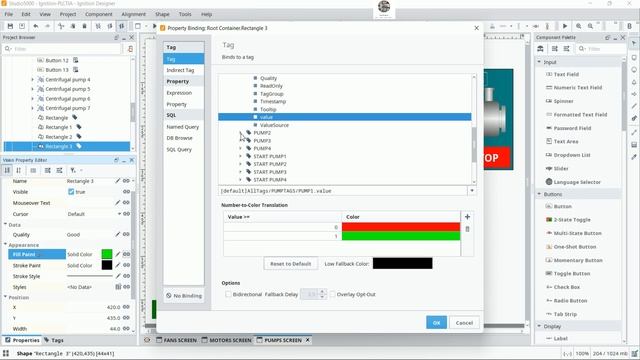Select 2-State Toggle component in palette
Image resolution: width=640 pixels, height=360 pixels.
pos(568,220)
